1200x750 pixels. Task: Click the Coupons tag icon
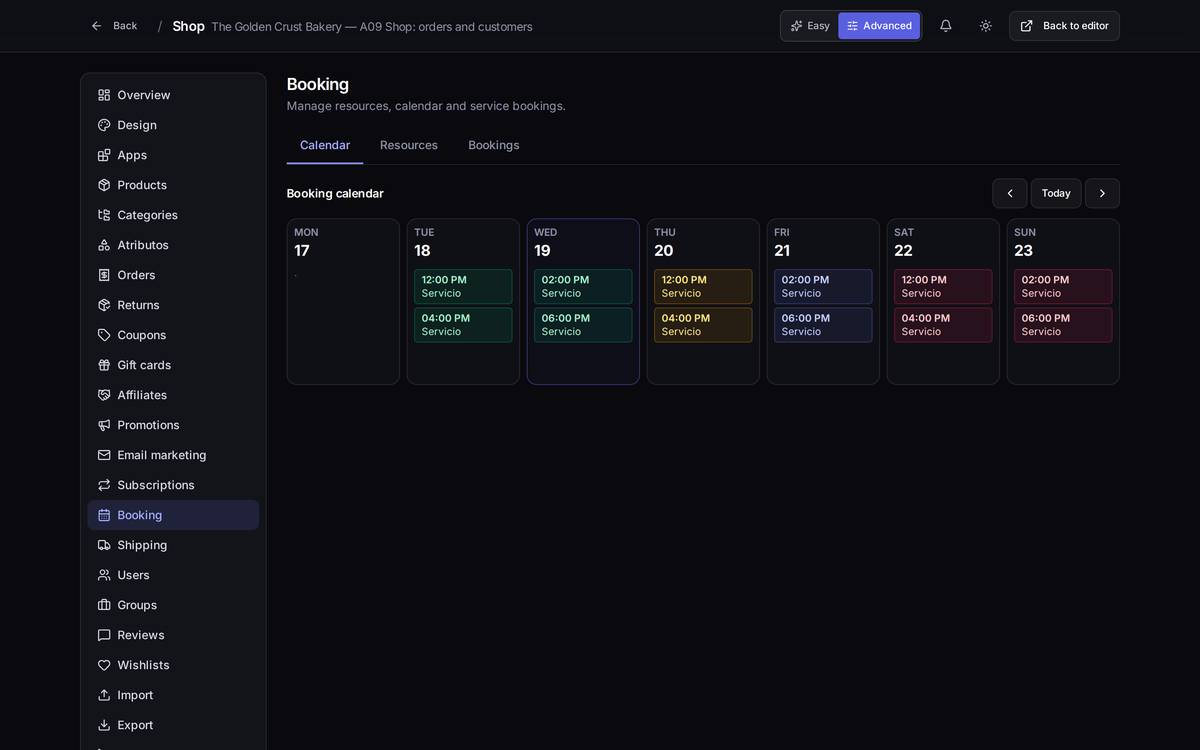pyautogui.click(x=104, y=335)
